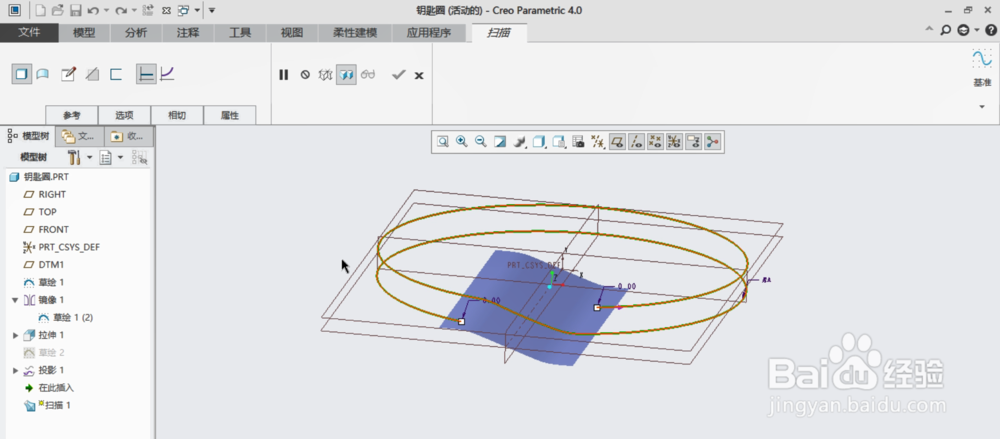Viewport: 1000px width, 439px height.
Task: Toggle attached preview mode
Action: (346, 75)
